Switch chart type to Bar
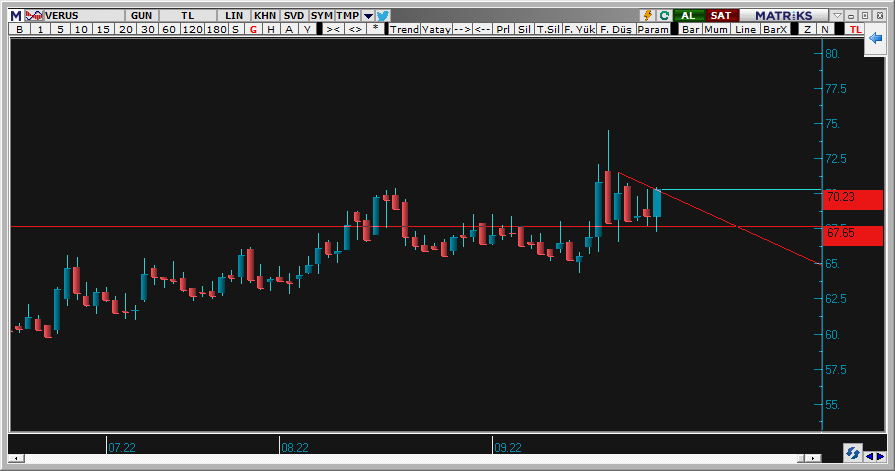The image size is (895, 471). [x=691, y=29]
